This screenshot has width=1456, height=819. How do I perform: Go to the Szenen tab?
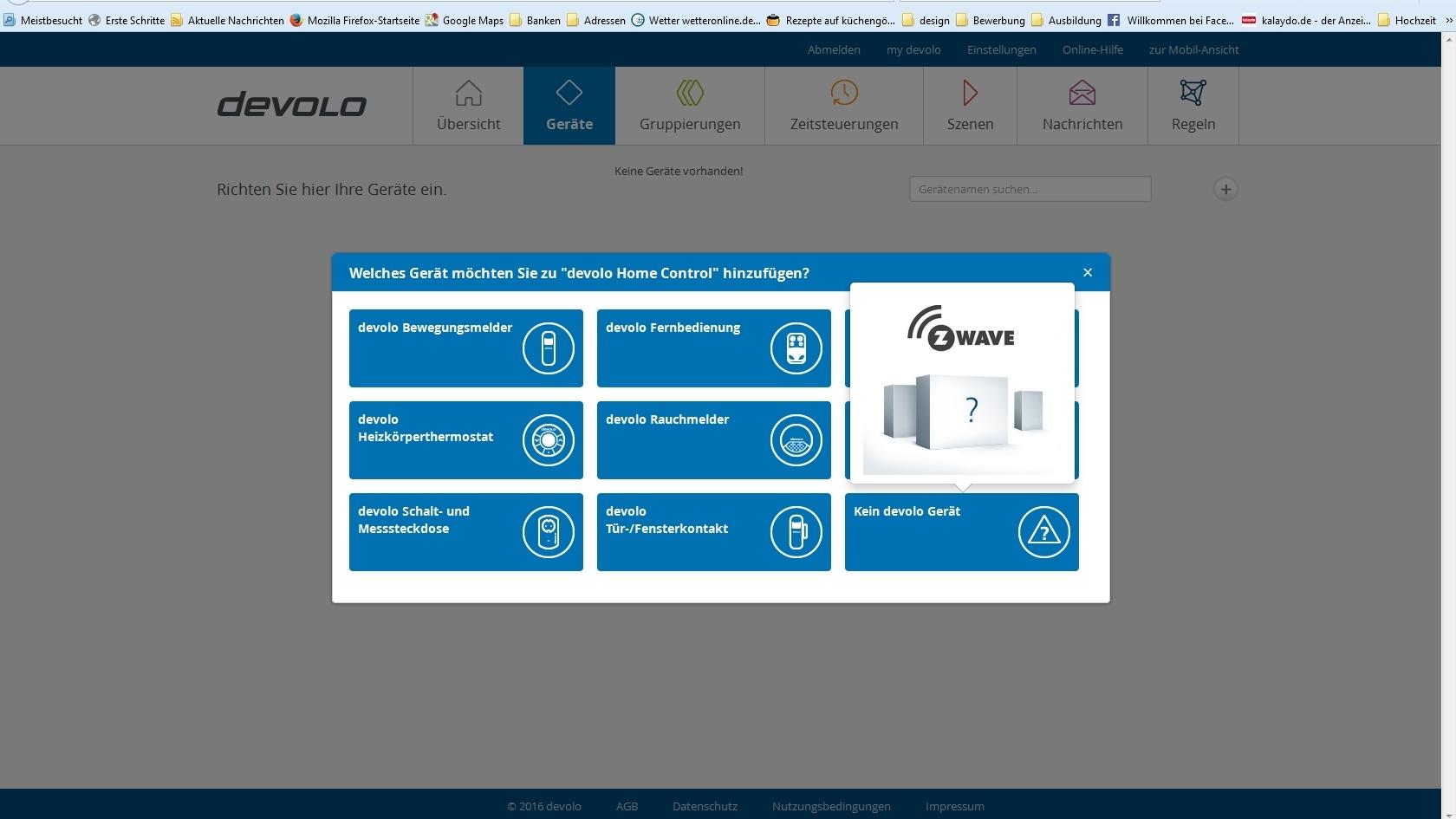point(970,106)
